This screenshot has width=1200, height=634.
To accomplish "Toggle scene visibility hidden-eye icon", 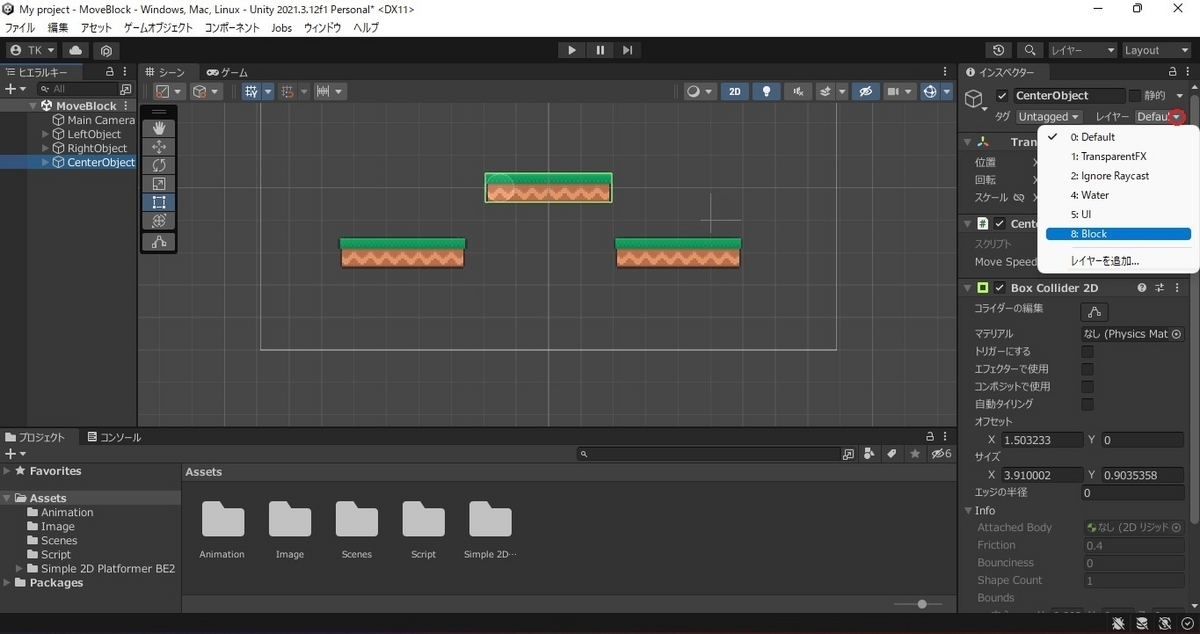I will 866,91.
